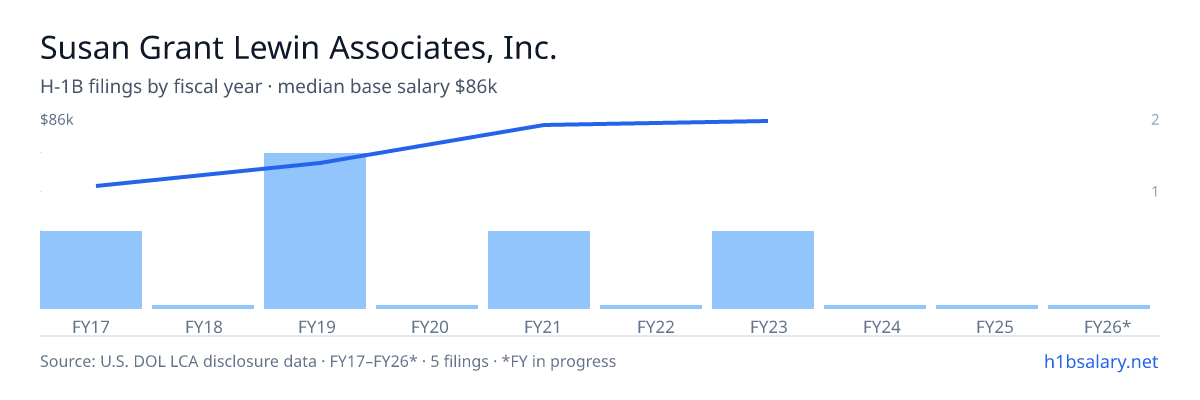
Task: Click the $86k axis label
Action: coord(57,120)
